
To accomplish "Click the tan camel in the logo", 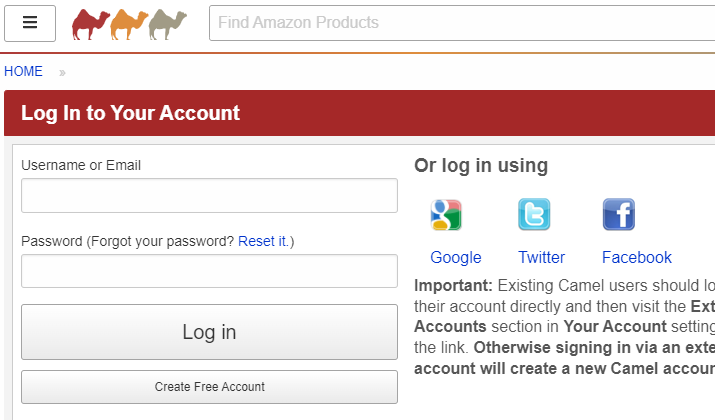I will (x=167, y=25).
